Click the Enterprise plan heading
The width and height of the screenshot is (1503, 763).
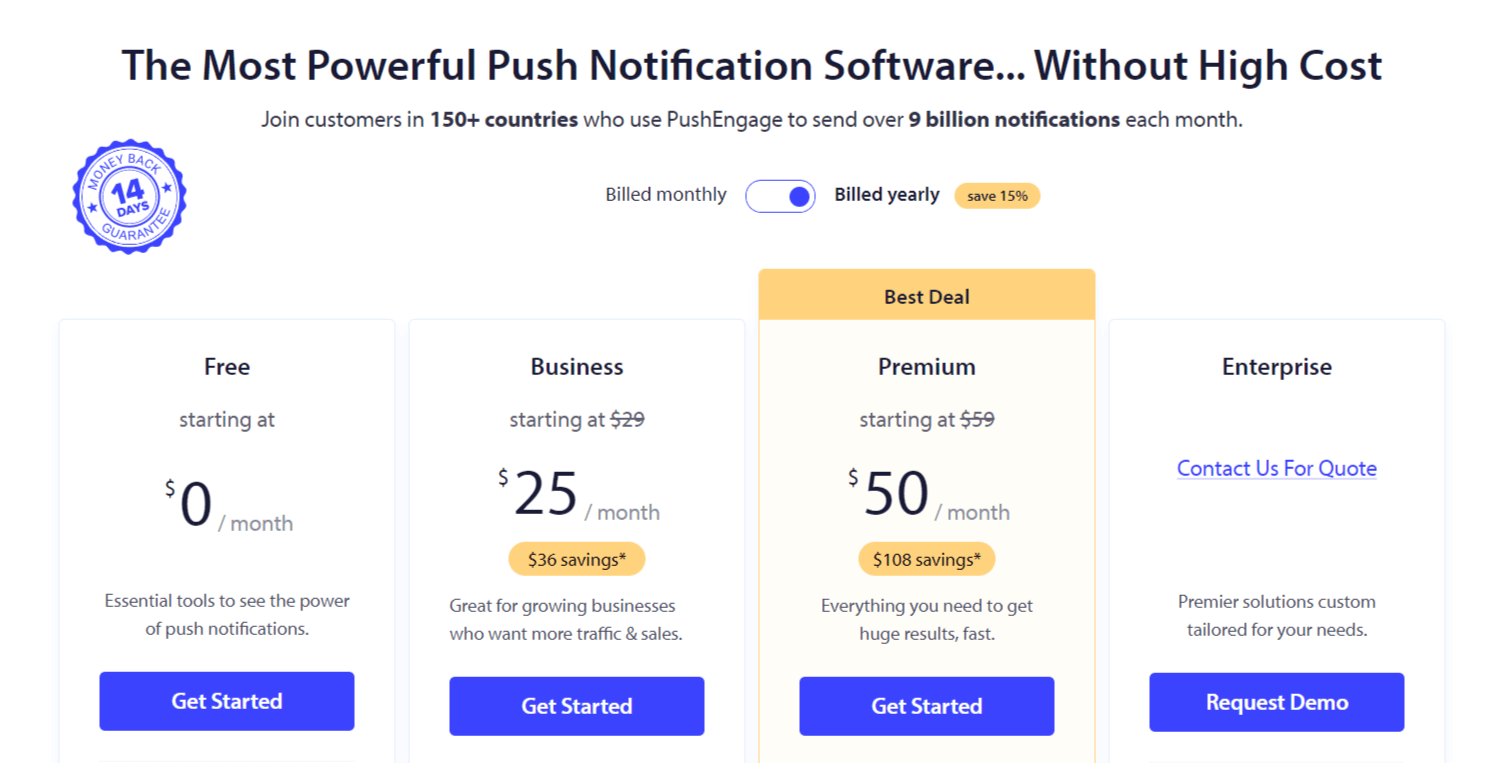pyautogui.click(x=1276, y=366)
